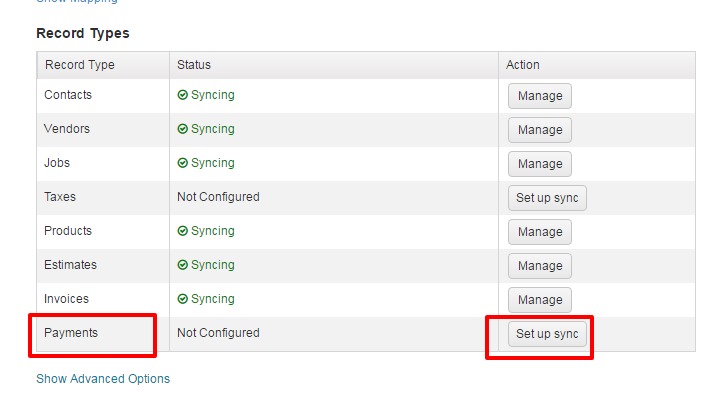The width and height of the screenshot is (718, 402).
Task: Click Manage in the Jobs row
Action: [x=539, y=163]
